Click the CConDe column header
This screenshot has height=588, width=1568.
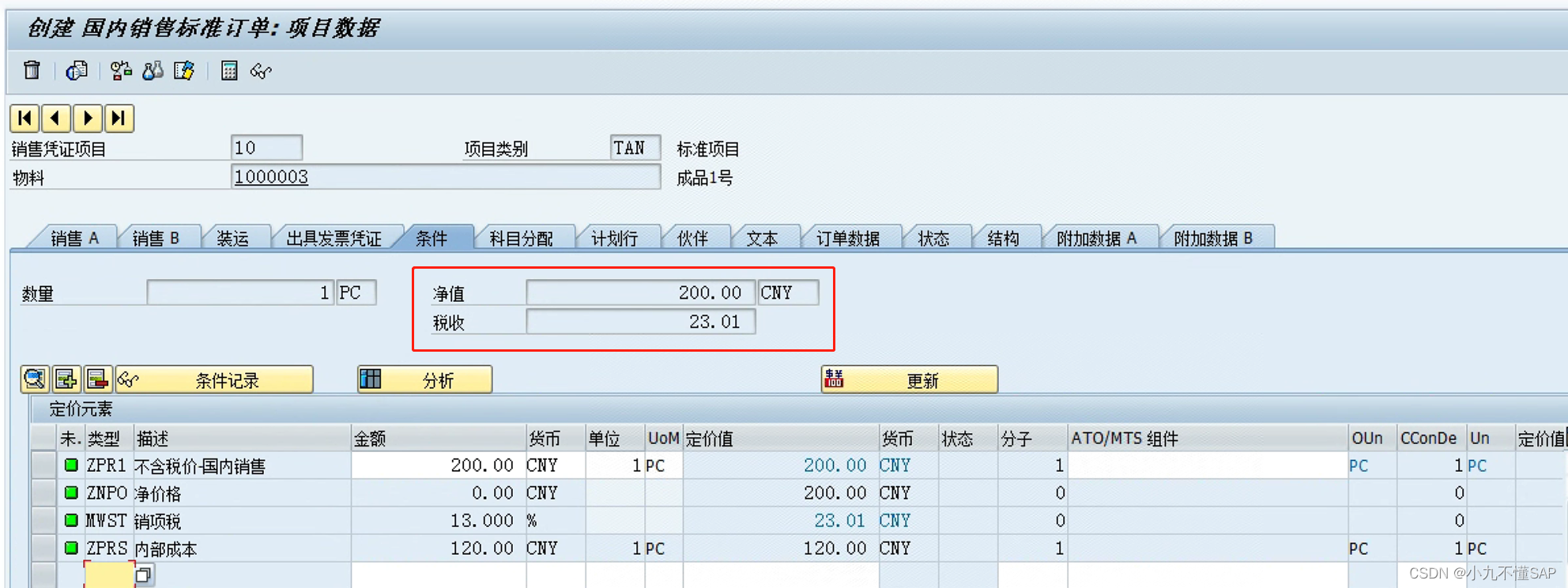(1431, 438)
